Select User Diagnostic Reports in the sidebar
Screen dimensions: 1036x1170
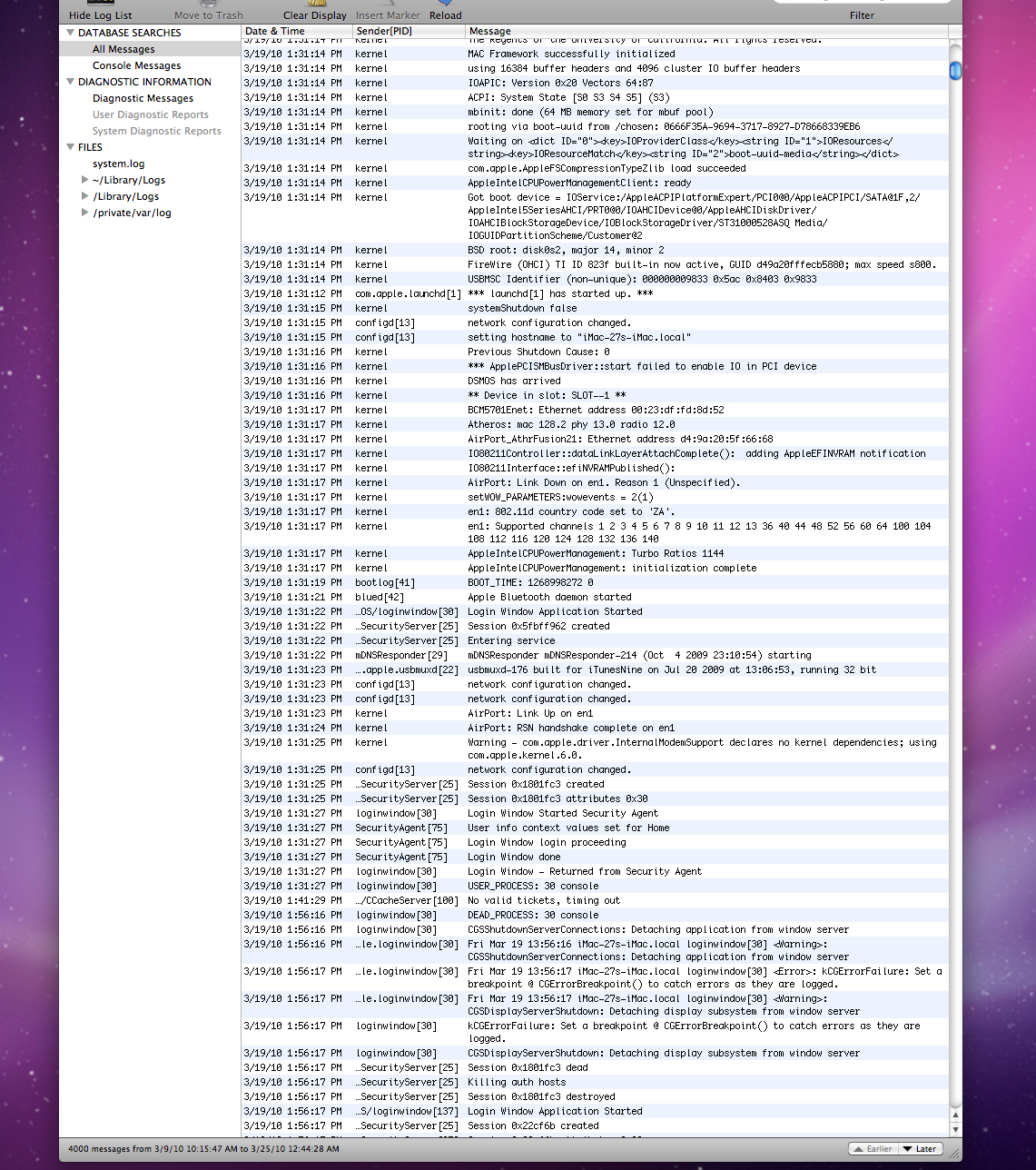[x=150, y=114]
